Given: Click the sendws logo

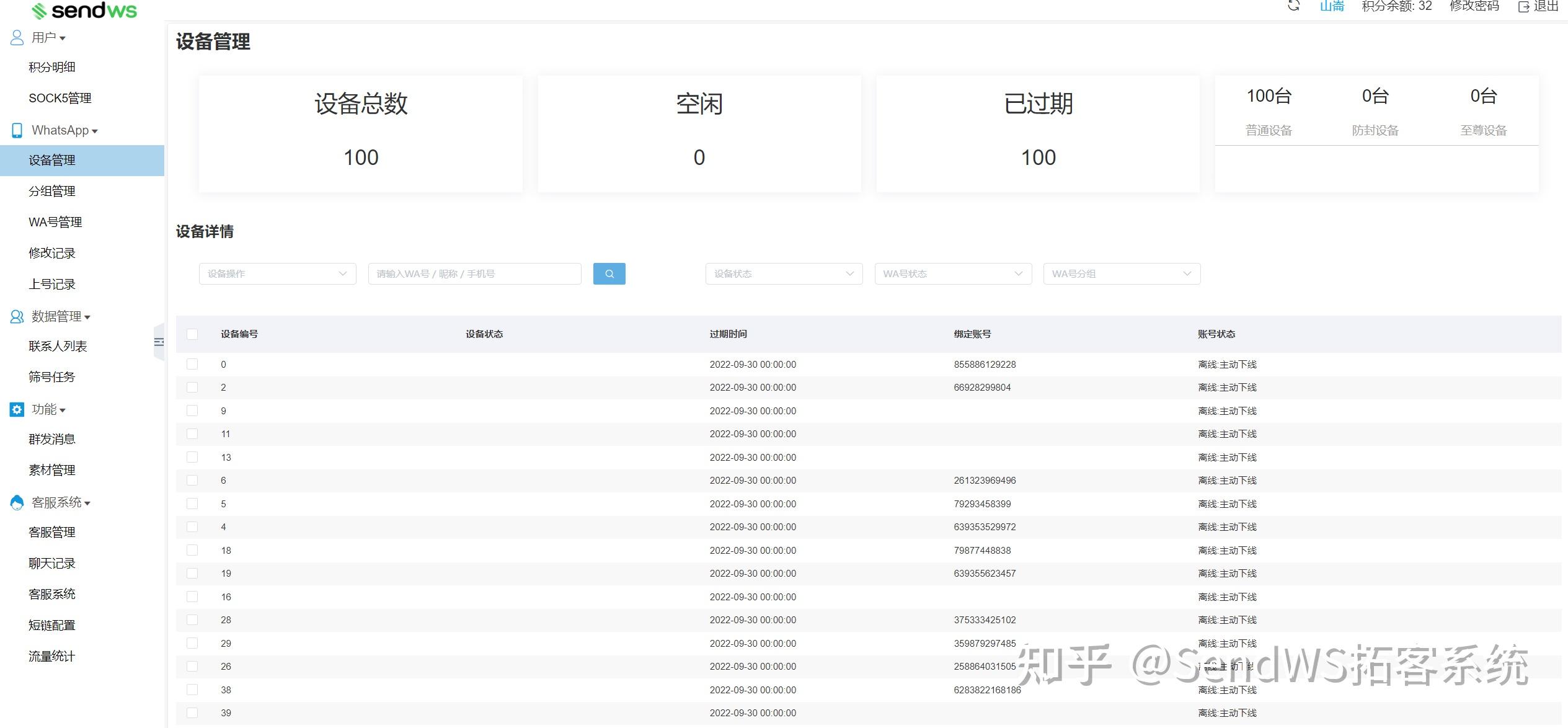Looking at the screenshot, I should pyautogui.click(x=84, y=11).
